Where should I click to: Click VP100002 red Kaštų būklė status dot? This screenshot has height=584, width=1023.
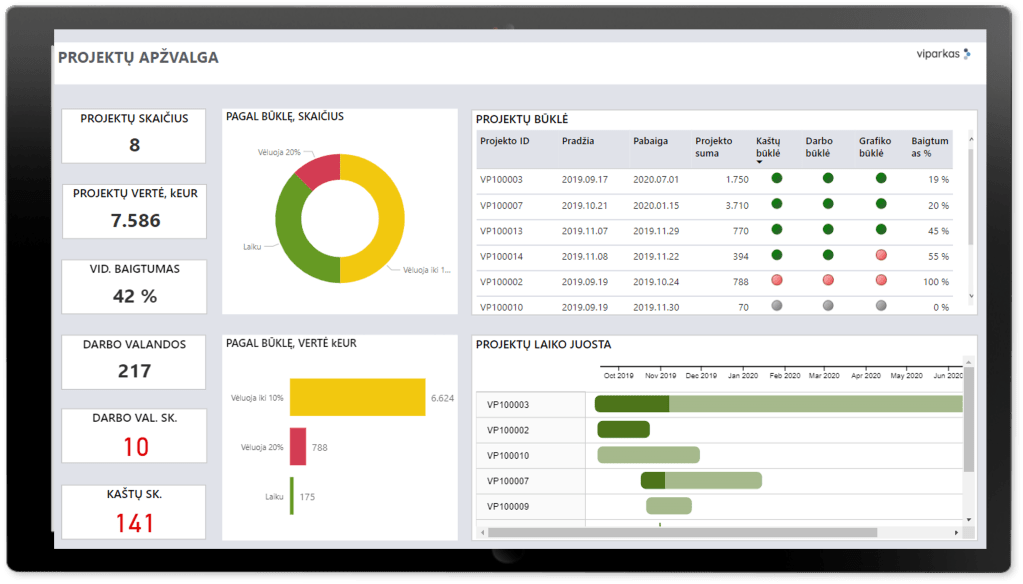pyautogui.click(x=775, y=281)
